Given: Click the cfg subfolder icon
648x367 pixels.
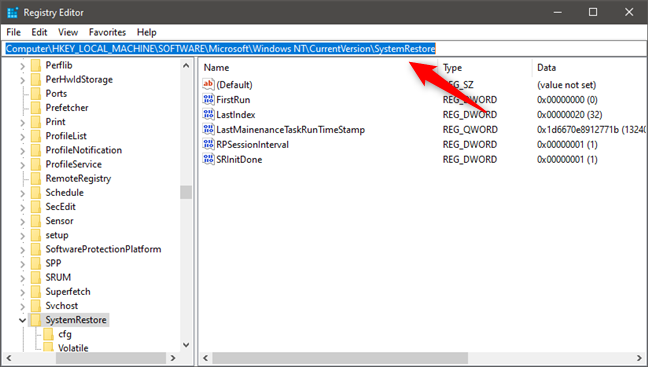Looking at the screenshot, I should [x=48, y=334].
